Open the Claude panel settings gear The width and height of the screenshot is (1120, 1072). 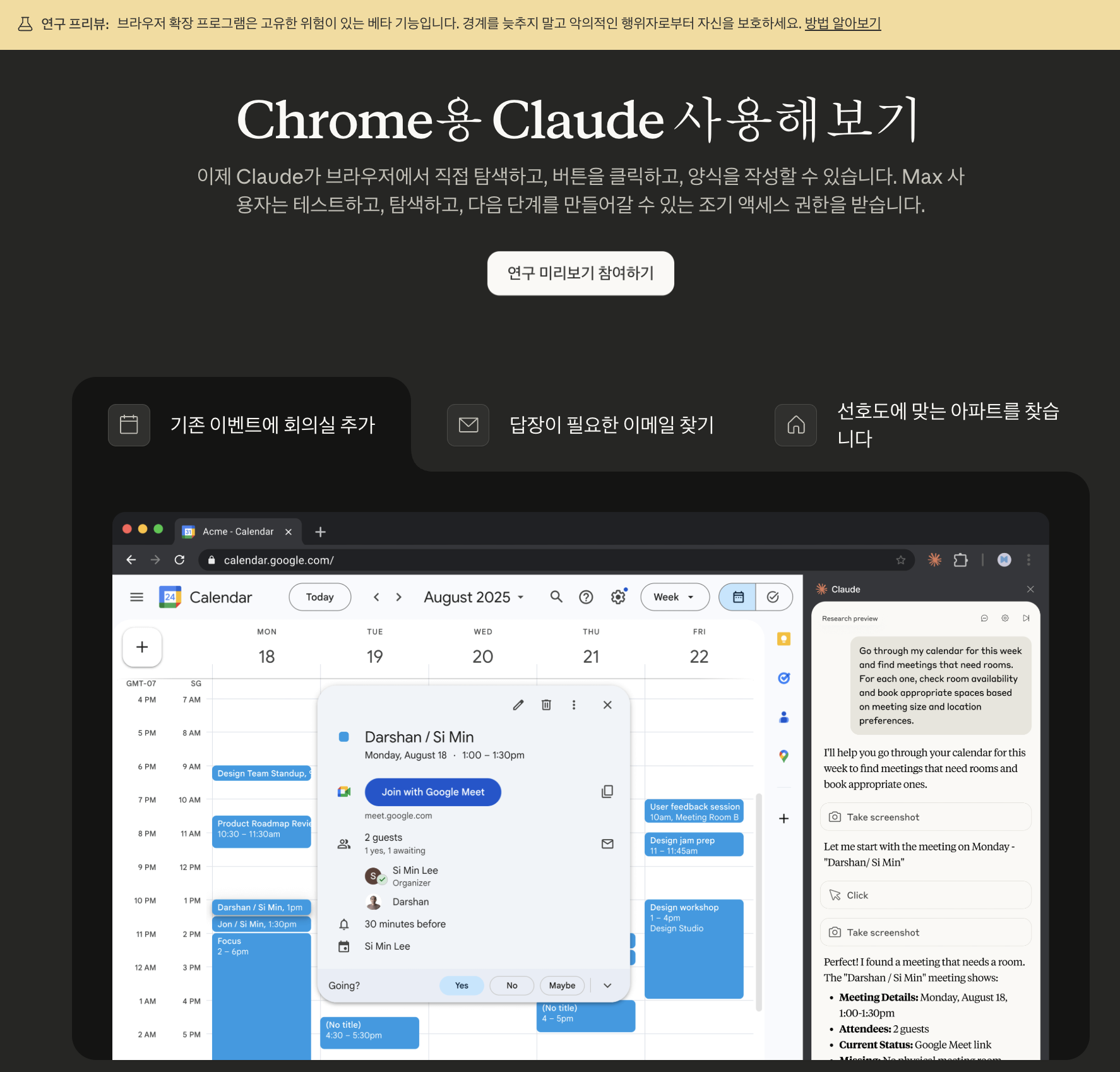[1005, 618]
